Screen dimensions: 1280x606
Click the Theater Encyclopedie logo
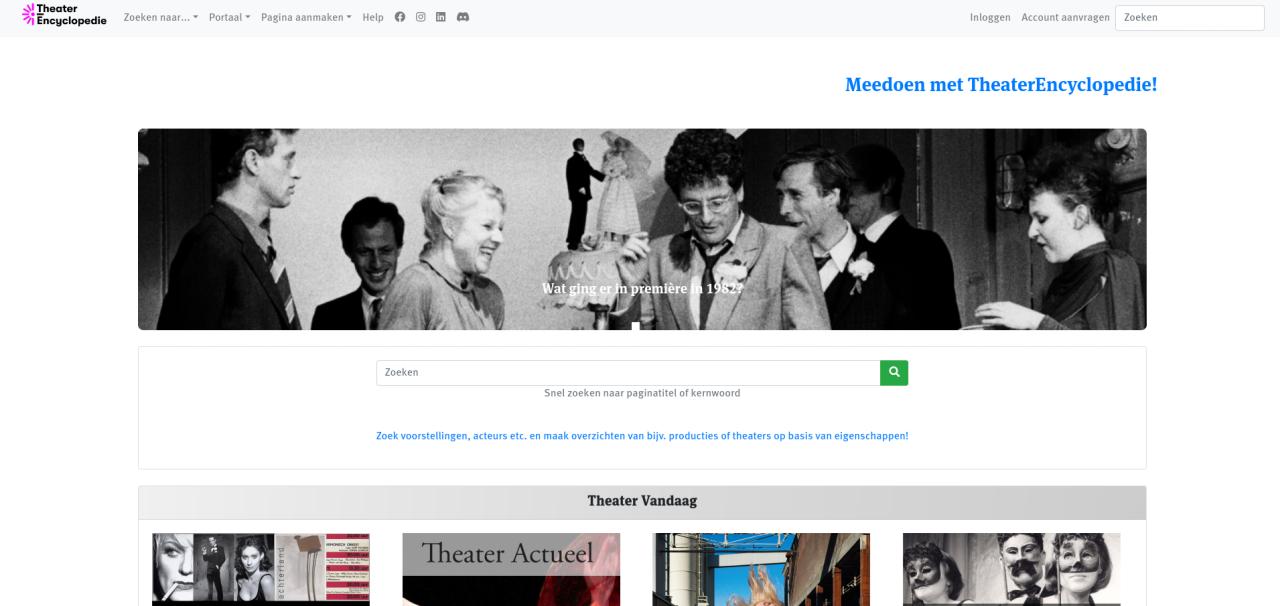point(64,15)
